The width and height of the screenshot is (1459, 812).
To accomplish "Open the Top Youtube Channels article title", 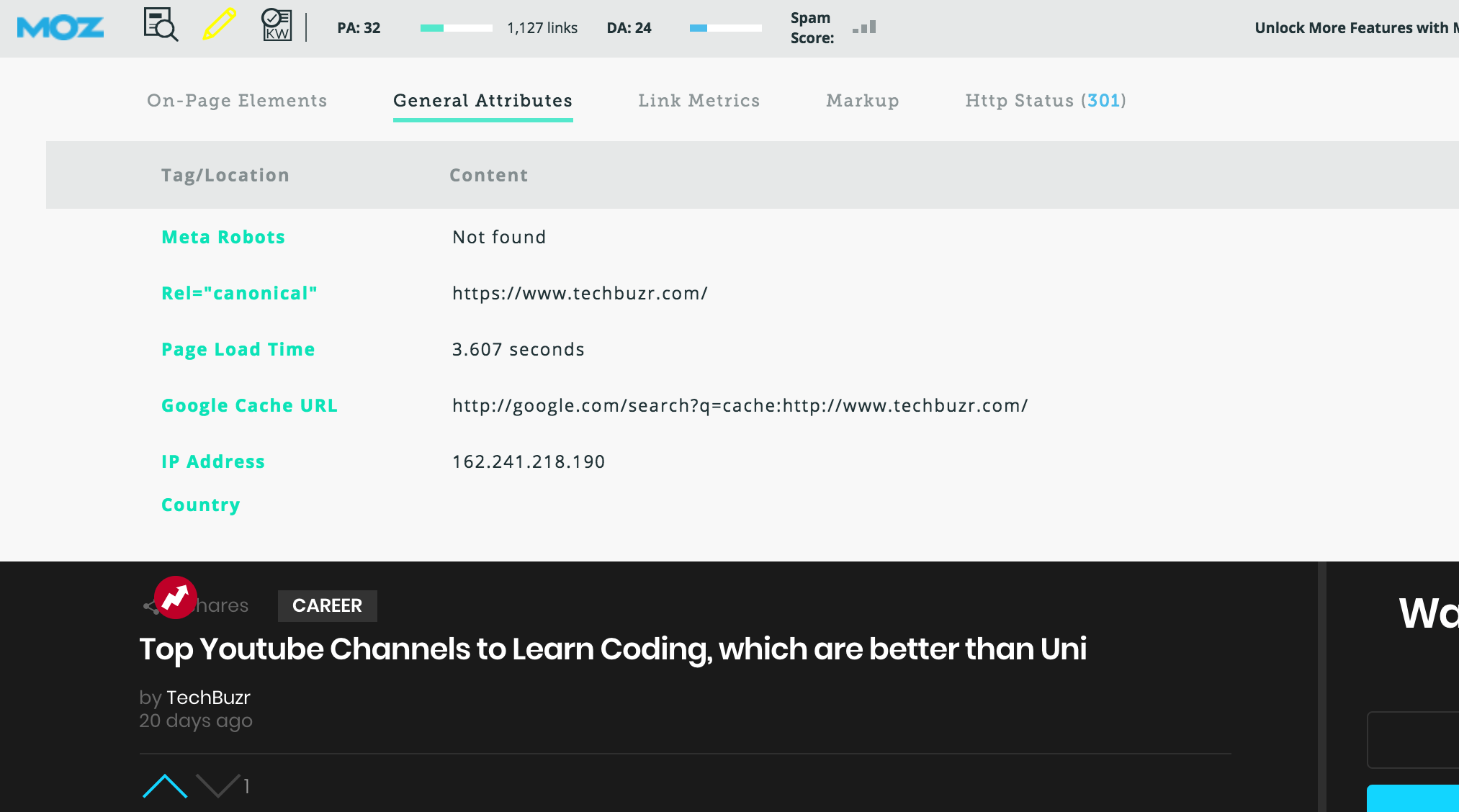I will (x=612, y=649).
